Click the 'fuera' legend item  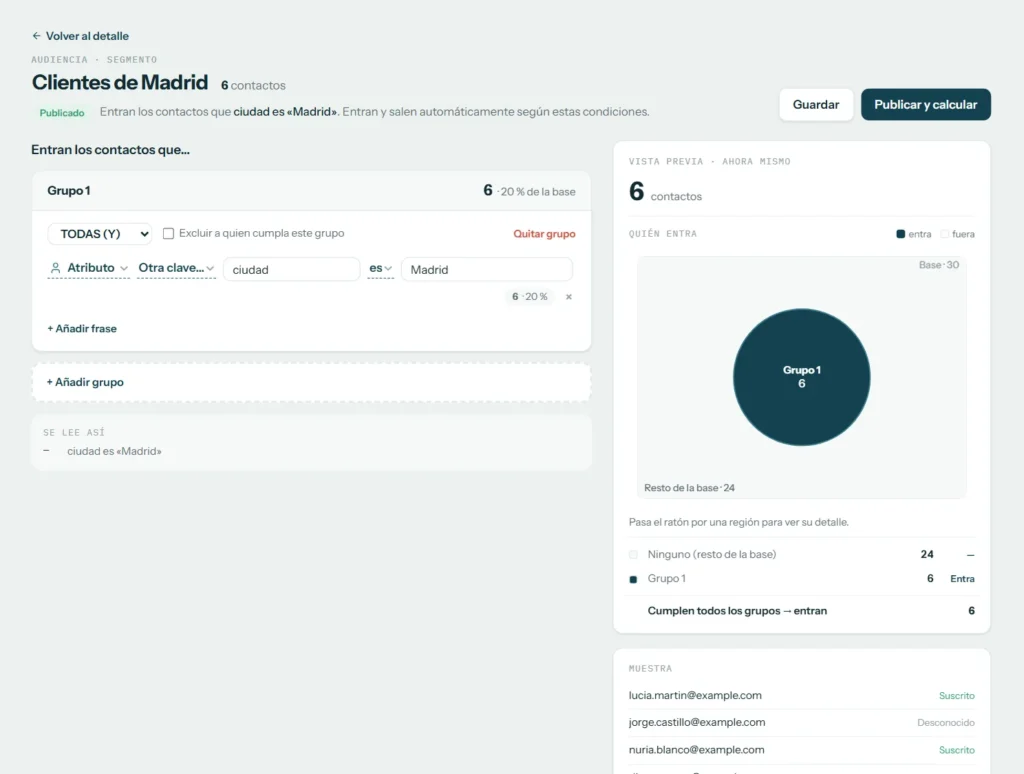click(x=957, y=234)
